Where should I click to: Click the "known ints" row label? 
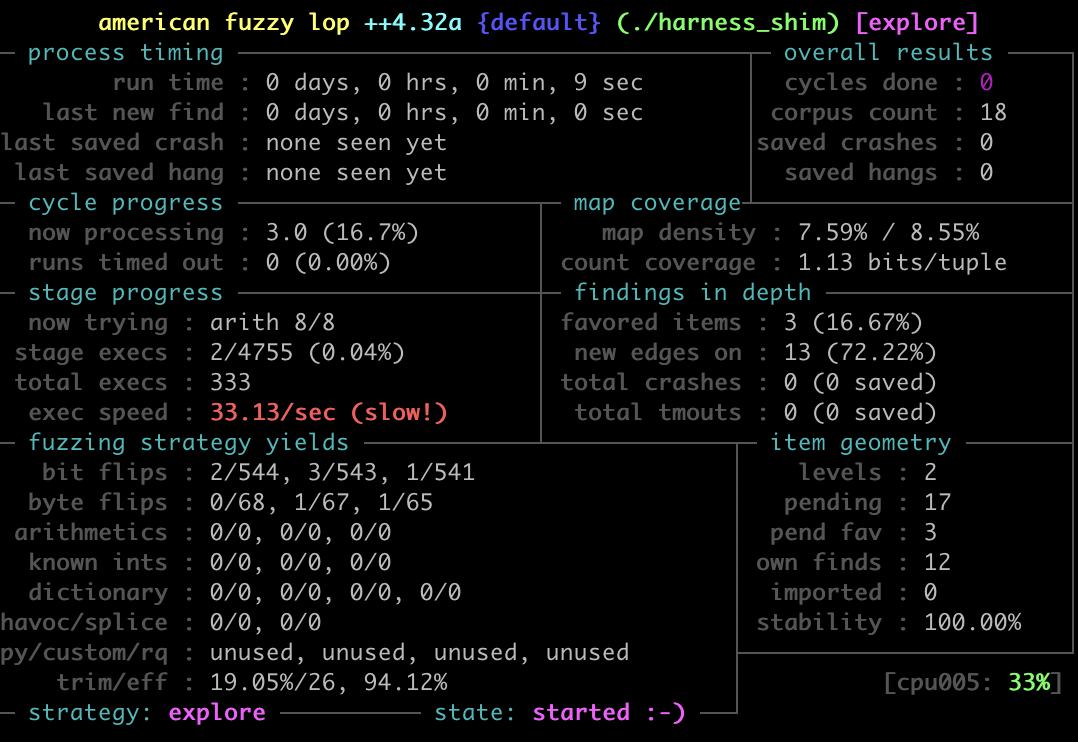98,563
